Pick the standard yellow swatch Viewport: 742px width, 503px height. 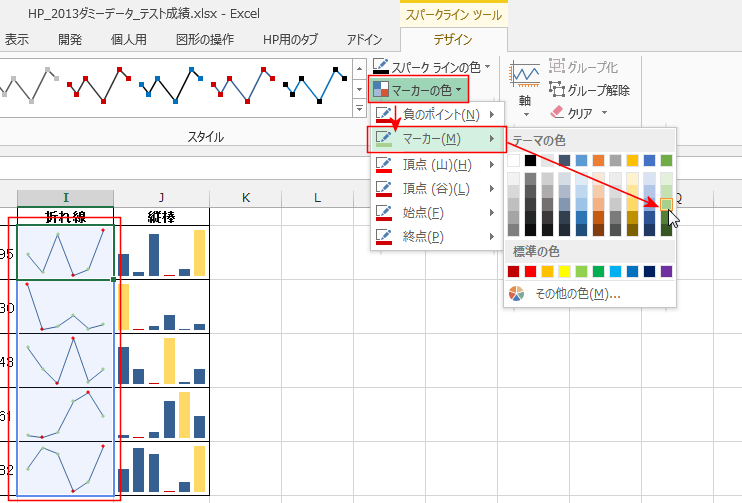pos(564,272)
